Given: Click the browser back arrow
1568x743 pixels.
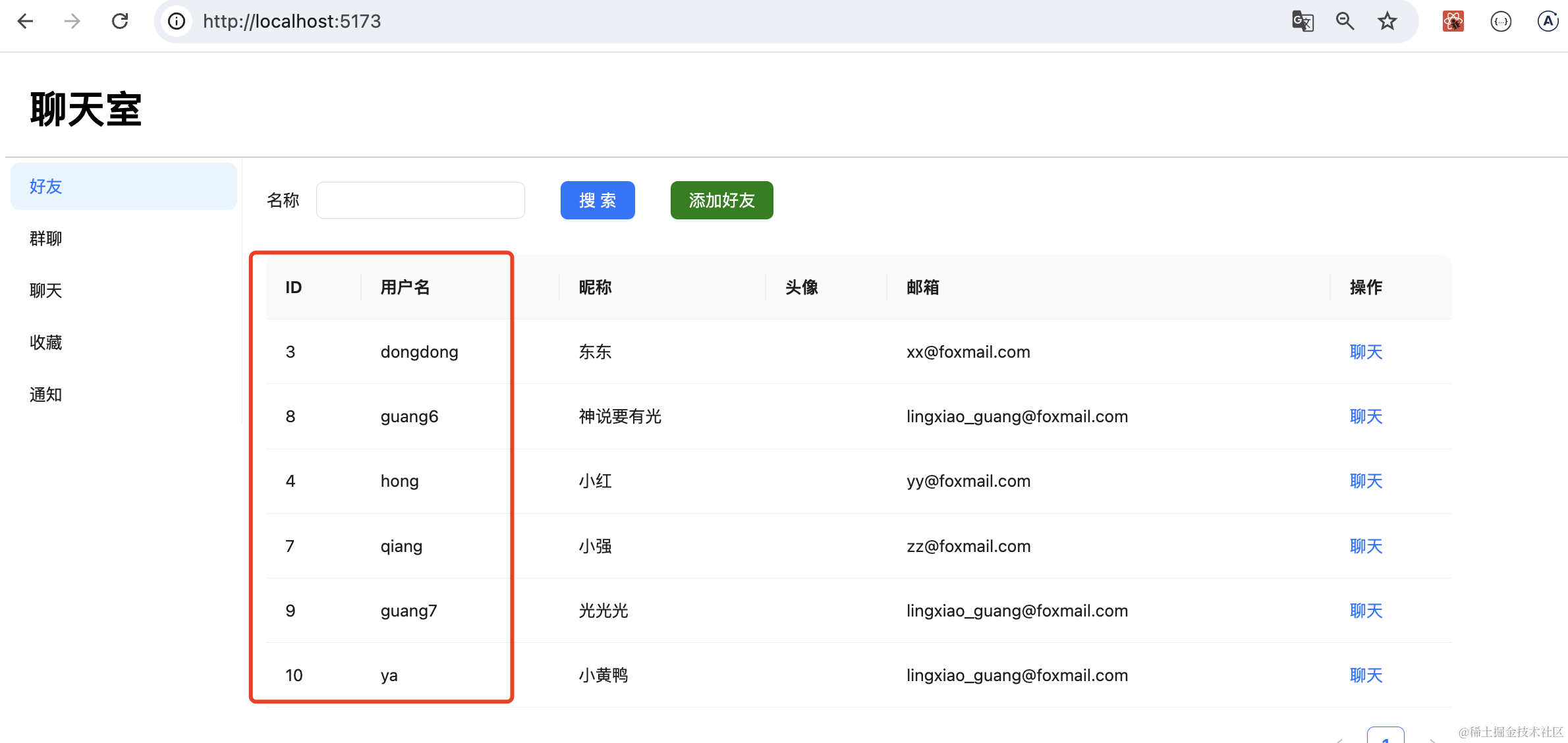Looking at the screenshot, I should [x=25, y=21].
